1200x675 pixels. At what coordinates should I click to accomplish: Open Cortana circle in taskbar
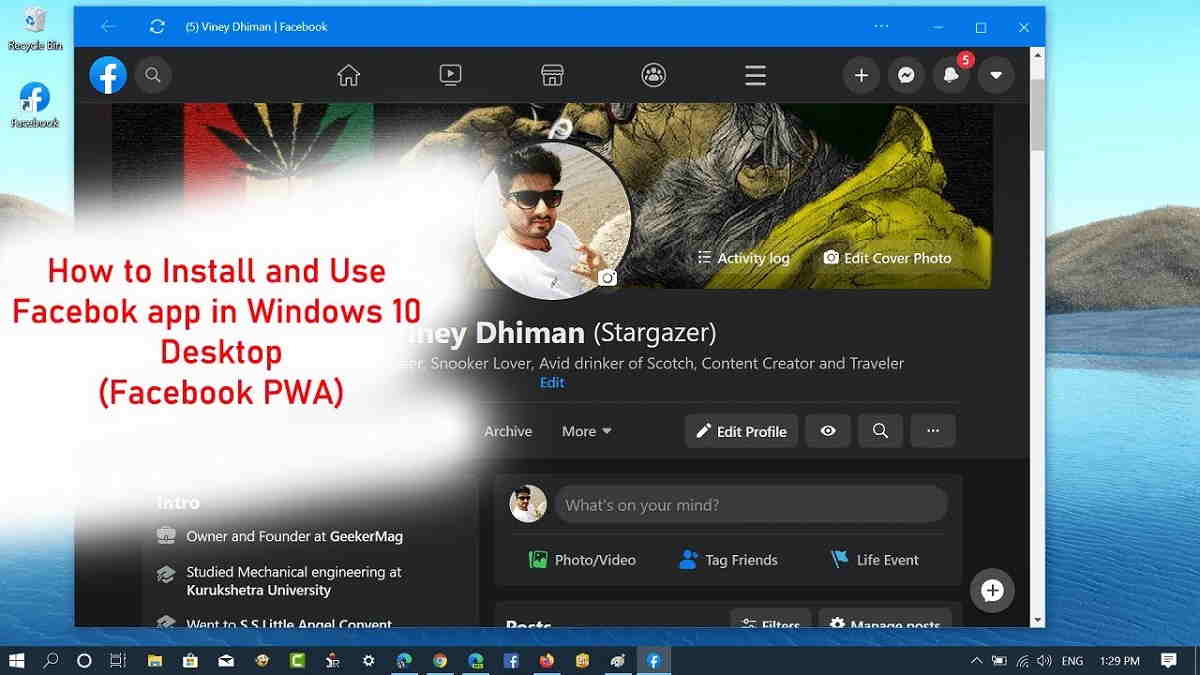84,660
